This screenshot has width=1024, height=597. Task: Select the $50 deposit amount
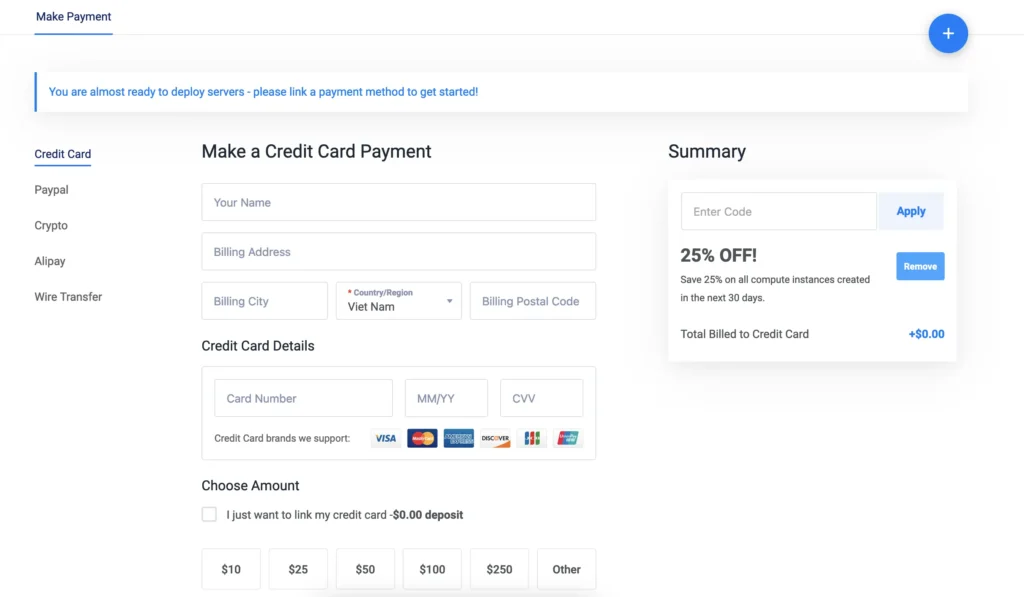tap(365, 570)
